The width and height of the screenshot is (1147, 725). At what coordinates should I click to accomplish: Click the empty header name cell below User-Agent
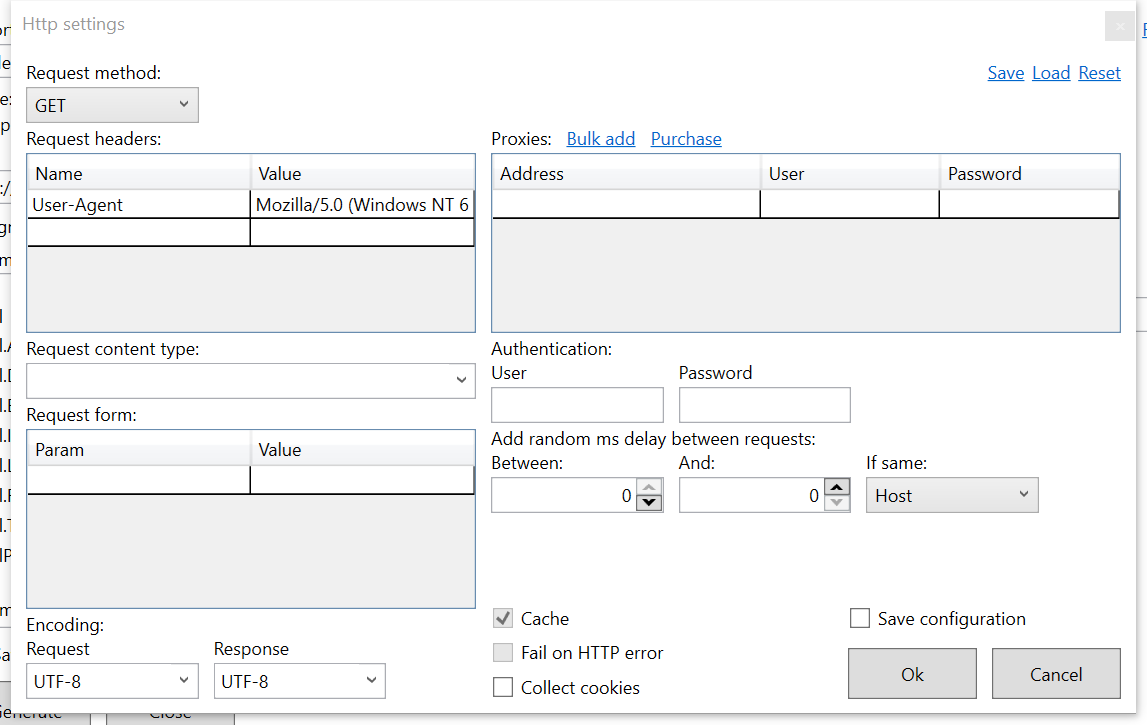click(x=139, y=232)
